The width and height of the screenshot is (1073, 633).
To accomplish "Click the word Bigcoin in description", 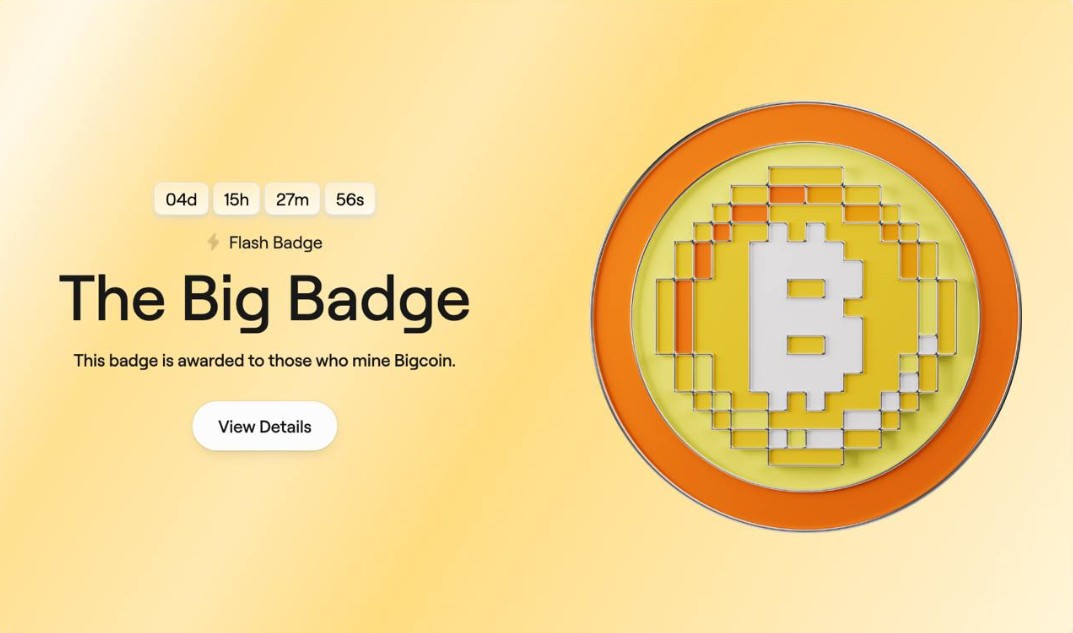I will [424, 361].
